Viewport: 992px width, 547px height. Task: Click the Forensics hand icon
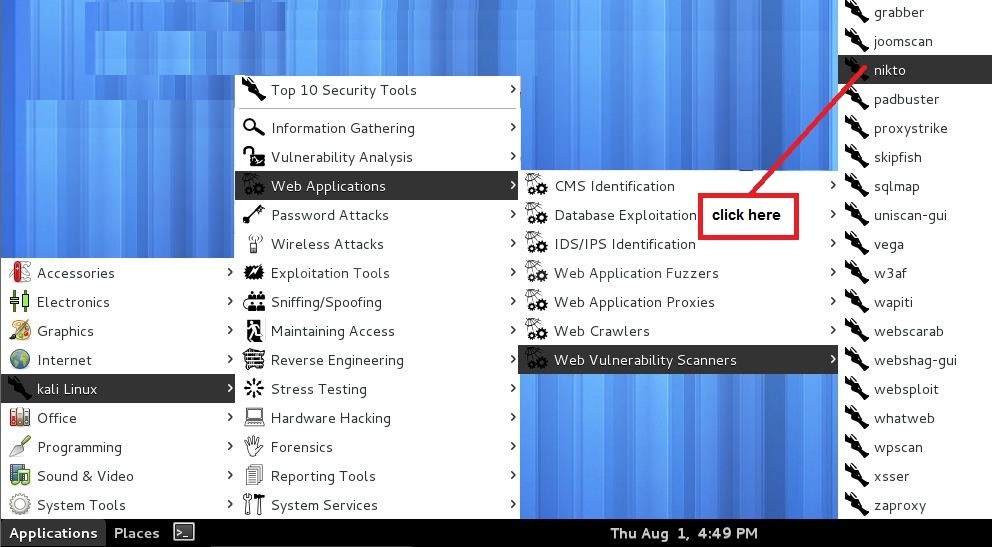[x=254, y=446]
